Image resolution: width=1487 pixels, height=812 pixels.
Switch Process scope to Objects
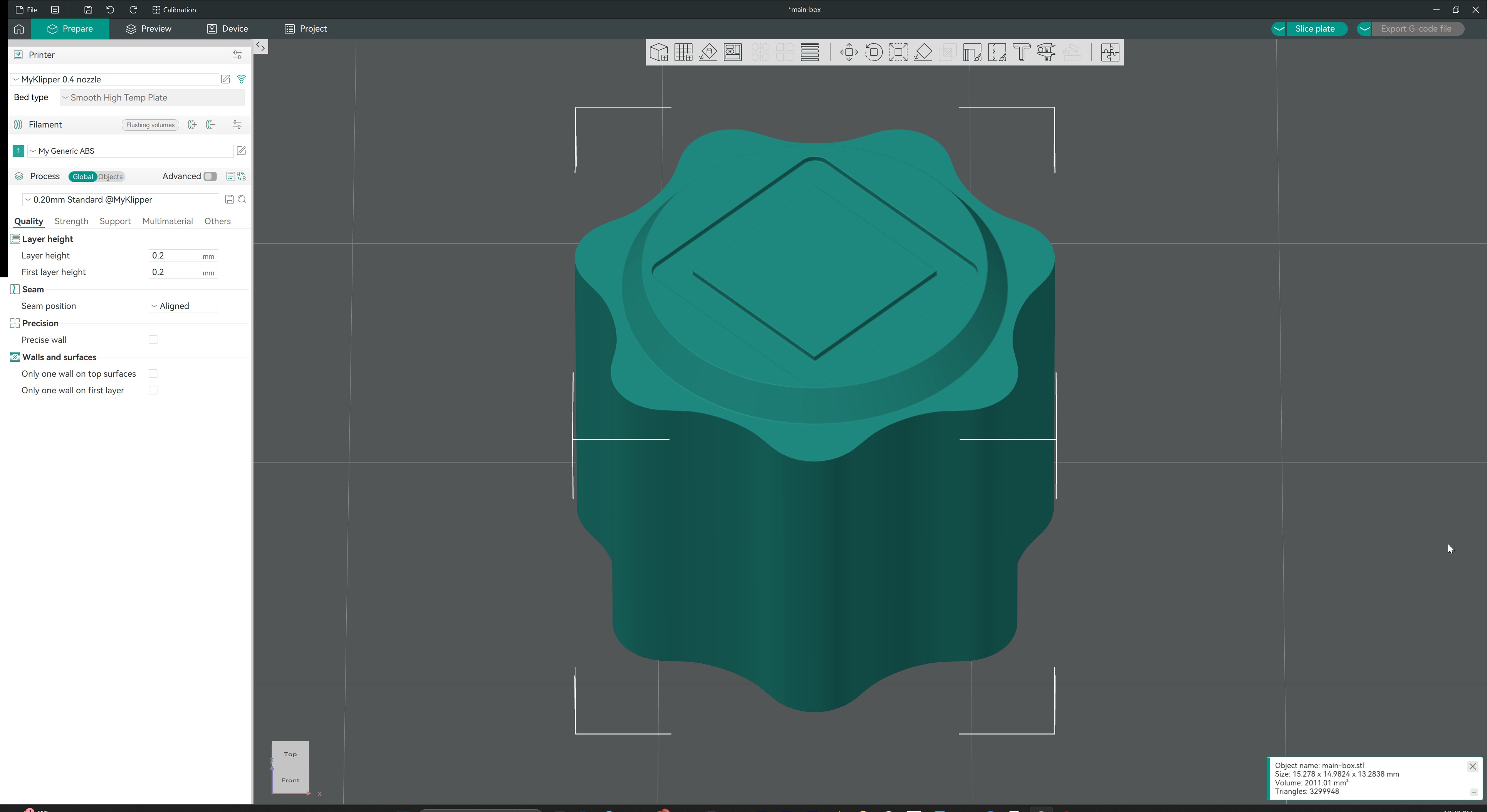110,176
